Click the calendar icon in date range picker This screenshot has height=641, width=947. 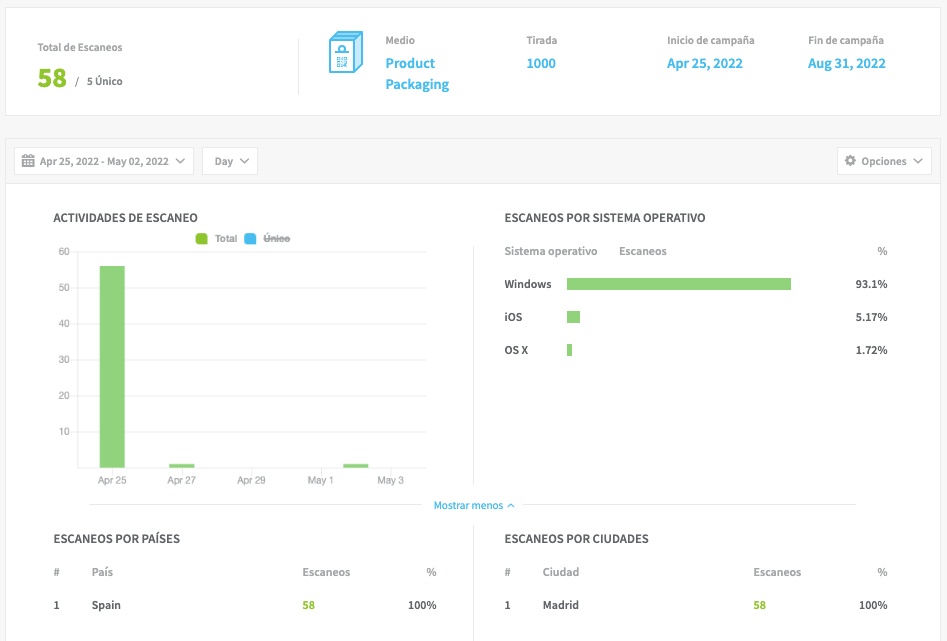point(28,161)
